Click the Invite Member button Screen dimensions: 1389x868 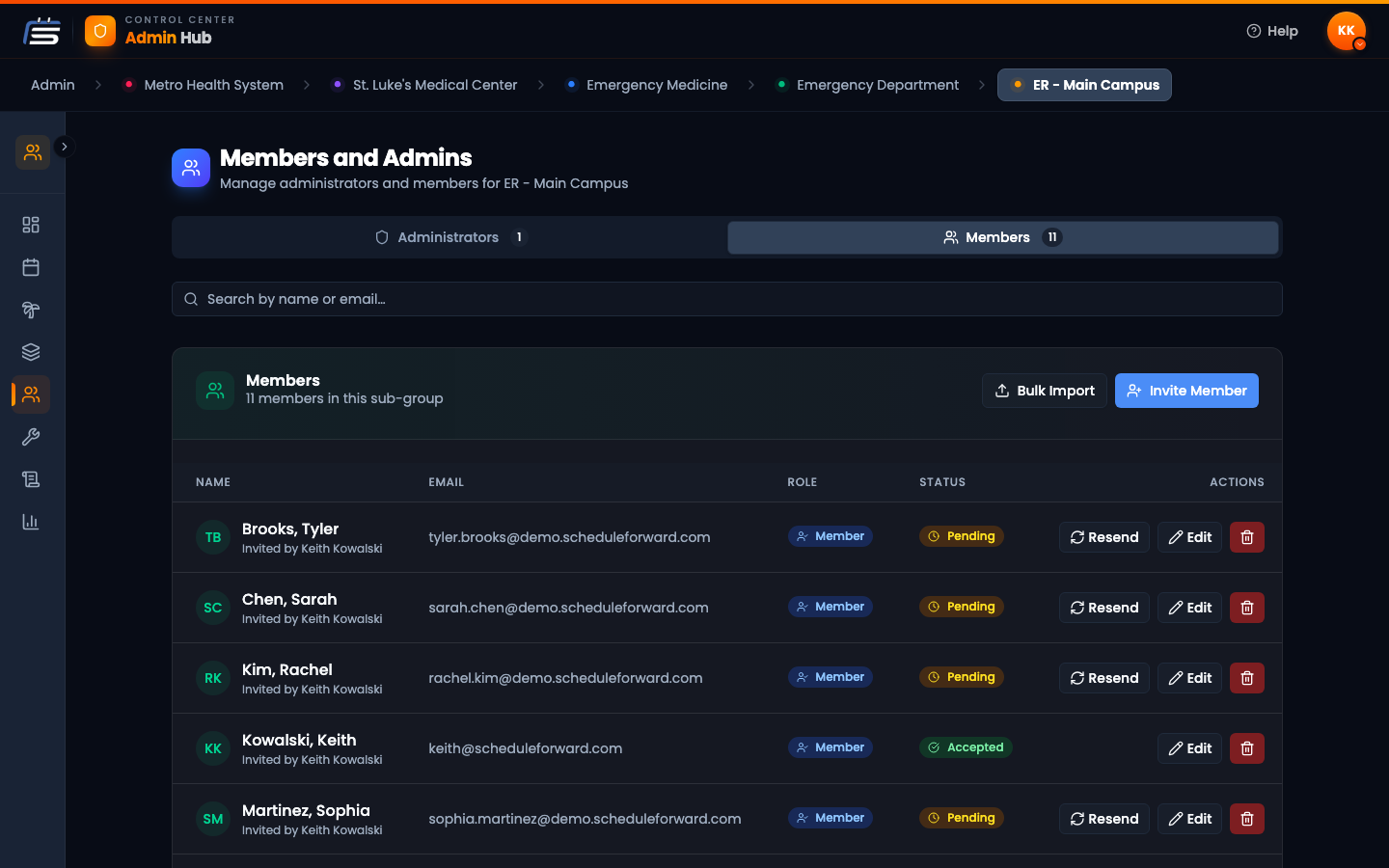click(1186, 391)
